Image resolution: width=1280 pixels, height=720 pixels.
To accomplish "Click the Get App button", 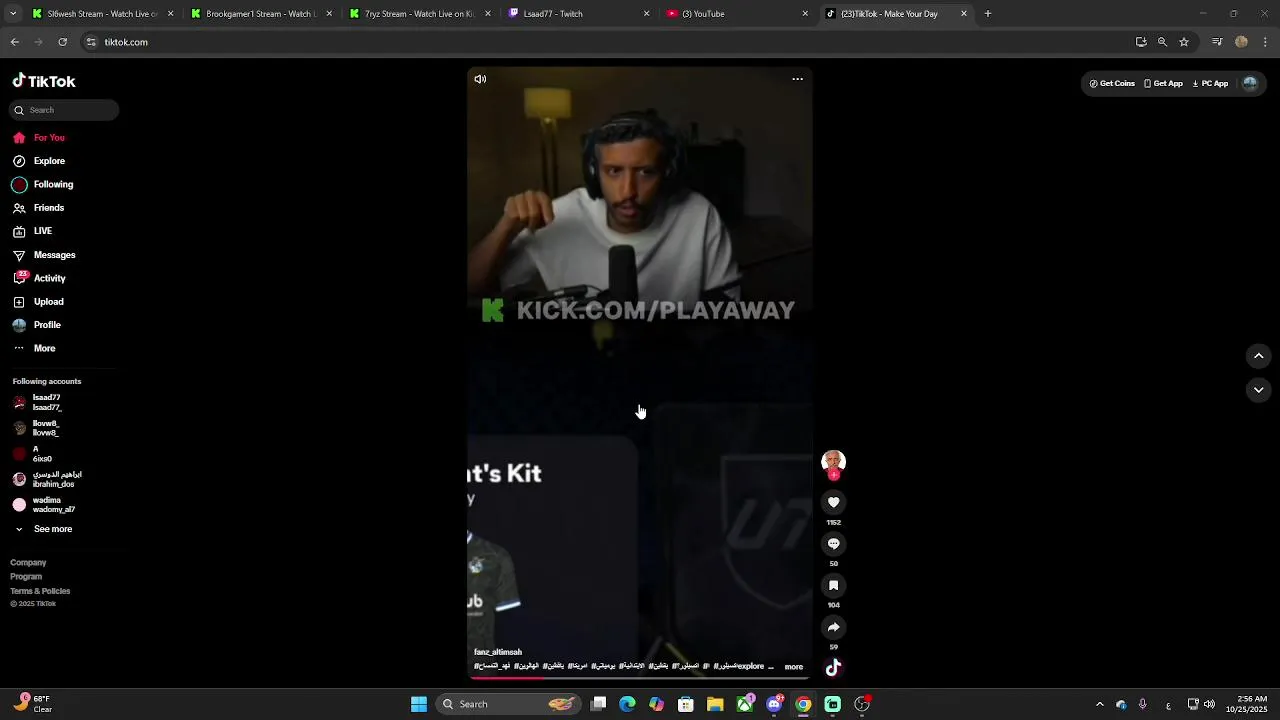I will (1163, 84).
